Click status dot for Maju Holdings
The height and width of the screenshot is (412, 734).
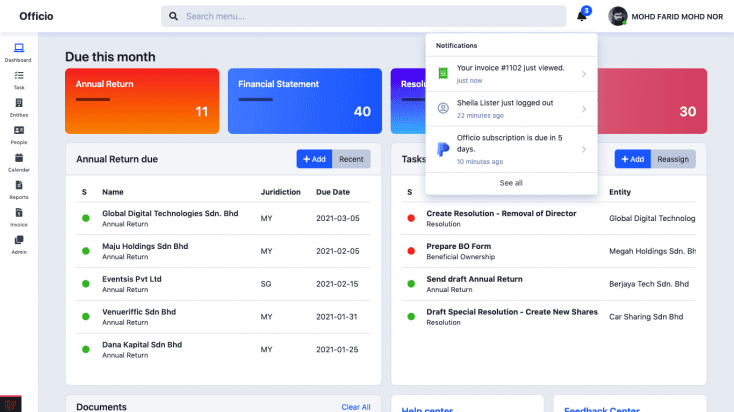tap(86, 251)
